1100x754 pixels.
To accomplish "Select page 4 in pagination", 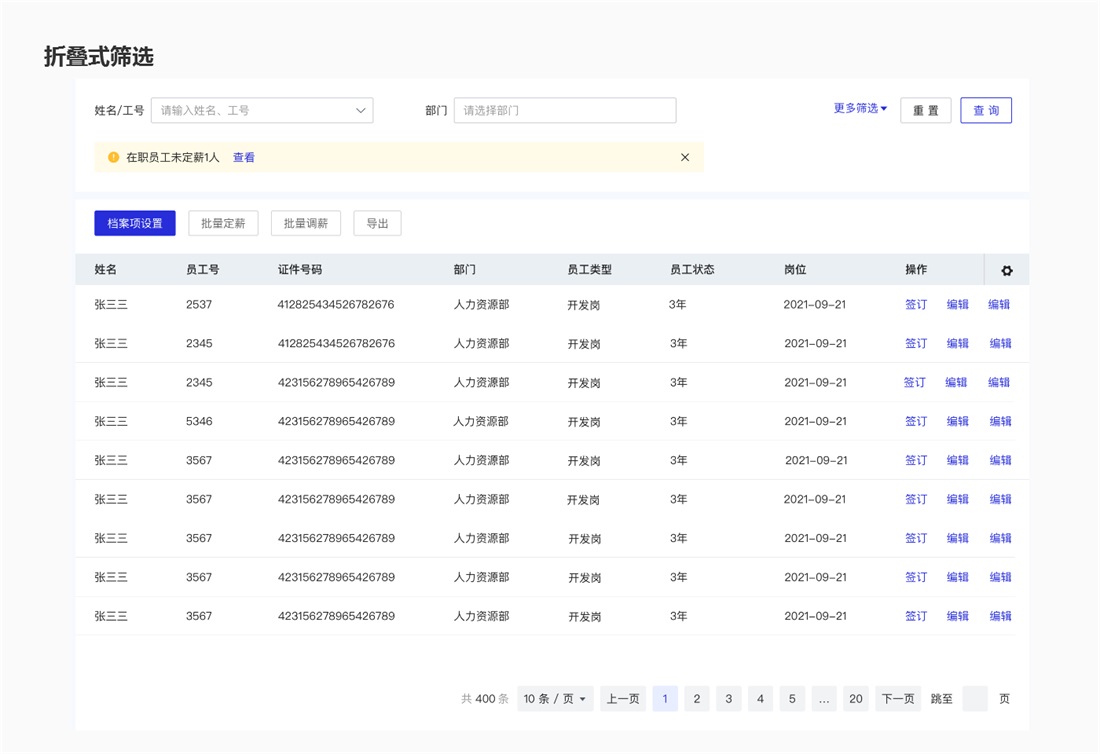I will click(x=760, y=699).
